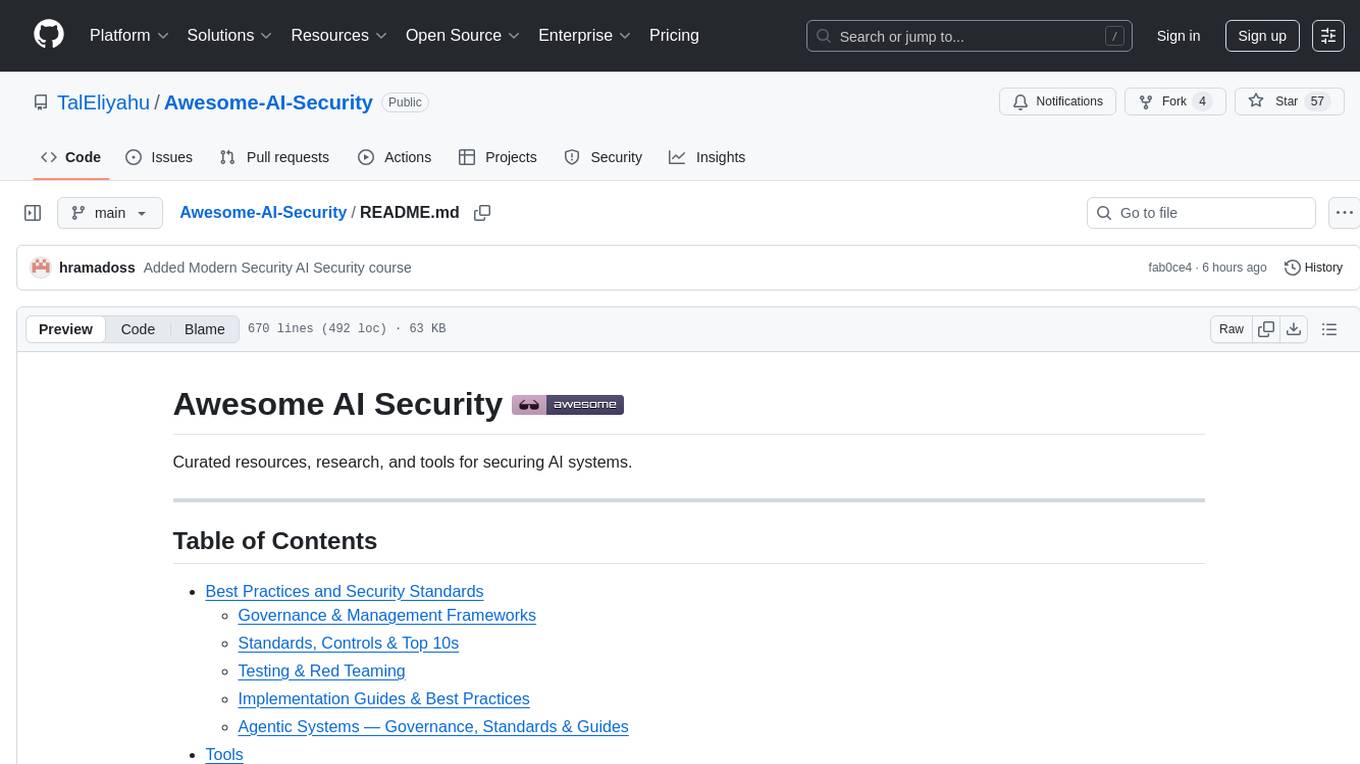Click the Sign in link
This screenshot has width=1360, height=764.
pyautogui.click(x=1178, y=35)
